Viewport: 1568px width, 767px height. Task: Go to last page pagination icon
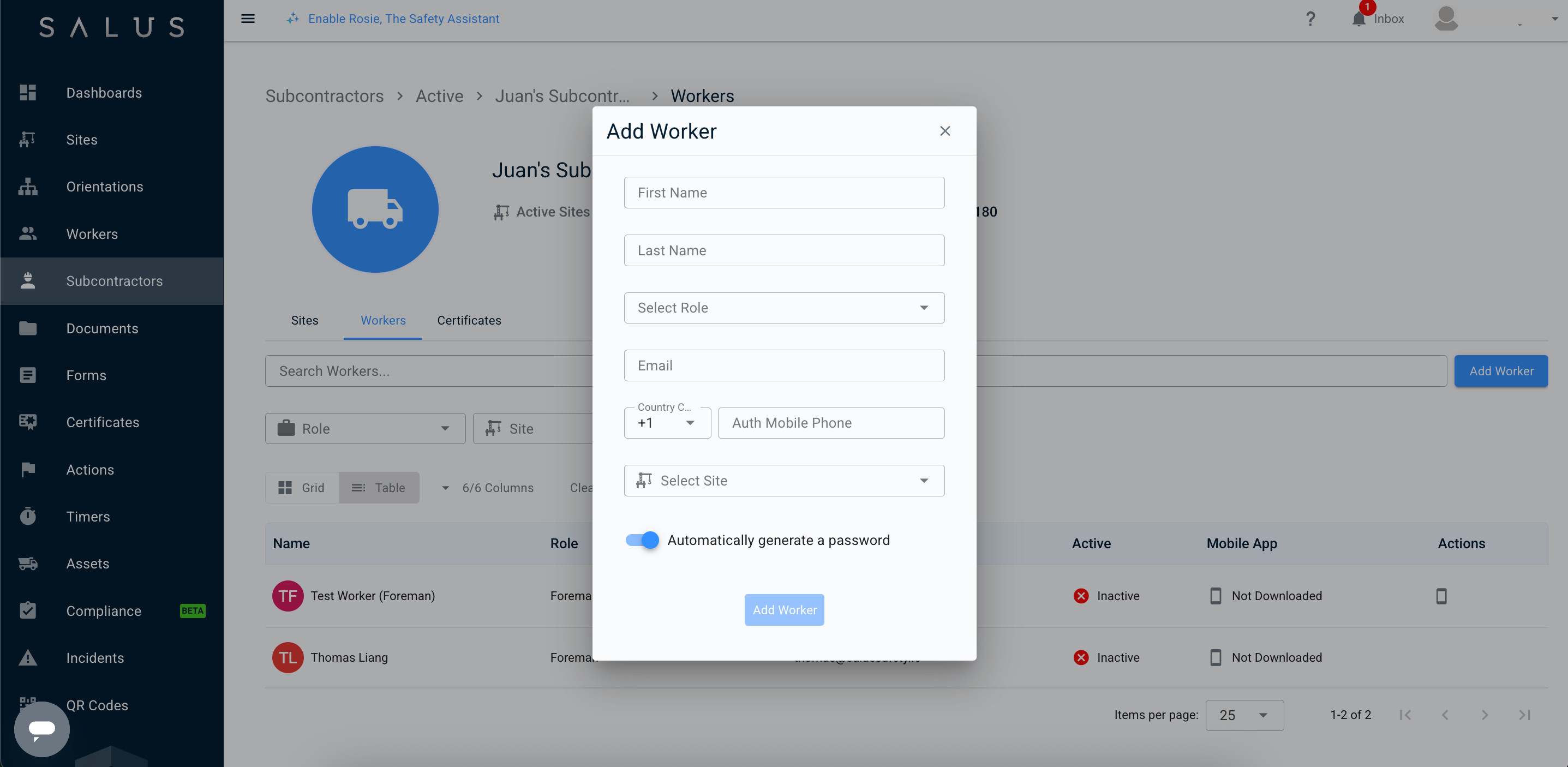tap(1524, 715)
